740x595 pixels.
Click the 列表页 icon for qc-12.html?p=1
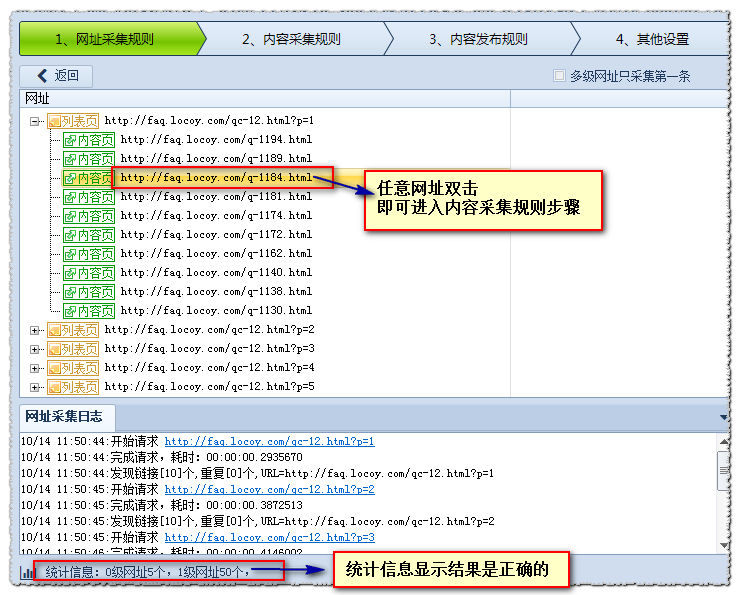pyautogui.click(x=73, y=121)
